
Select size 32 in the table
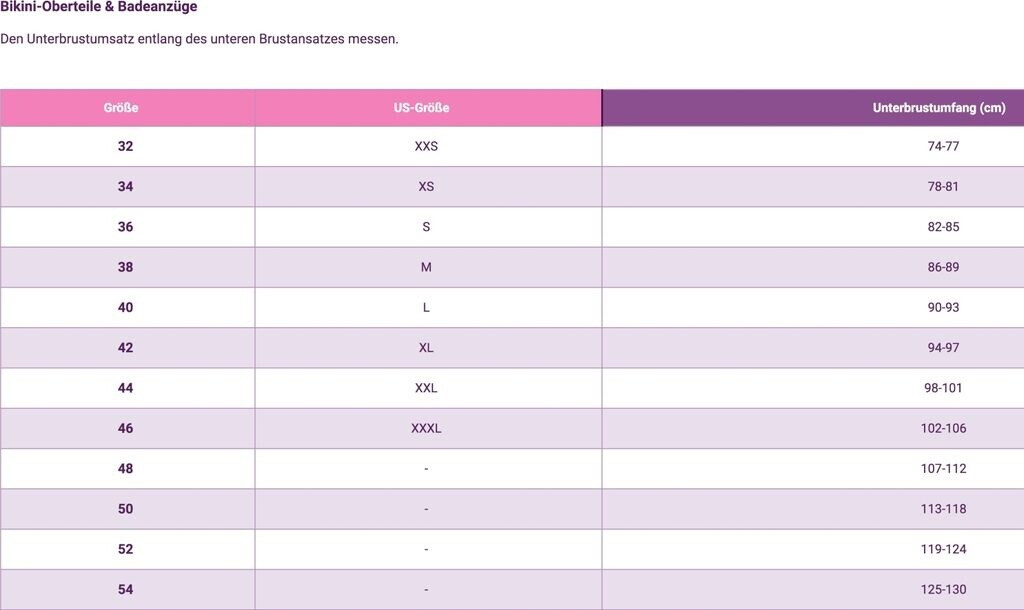pyautogui.click(x=125, y=146)
